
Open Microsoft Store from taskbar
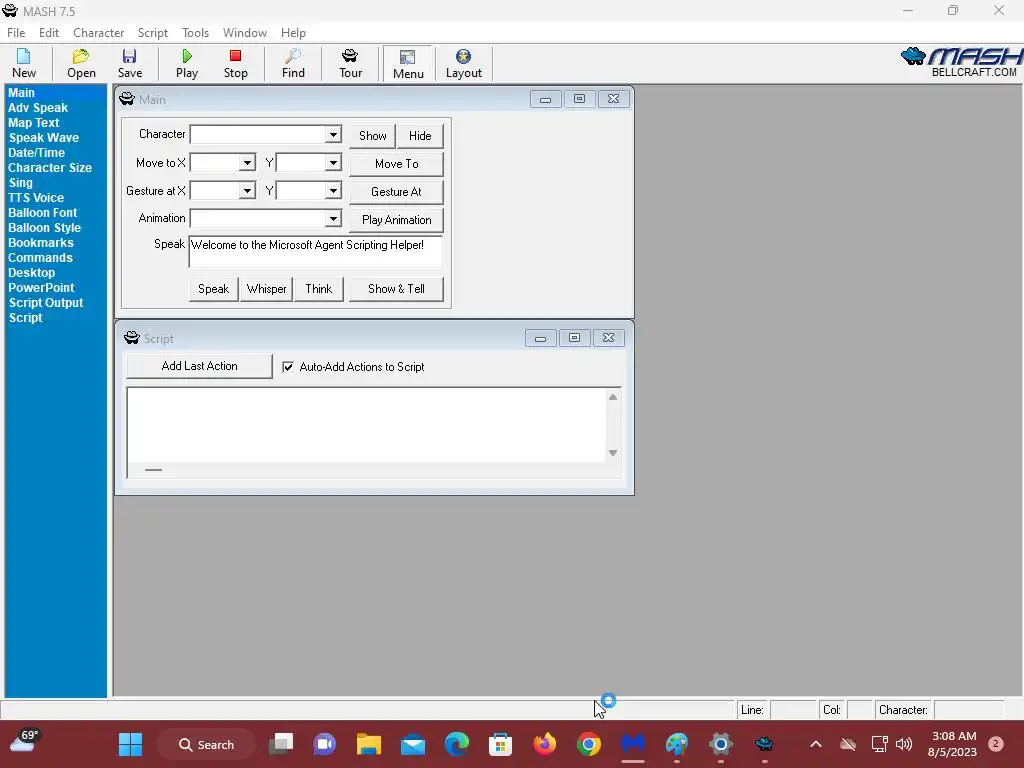pos(500,744)
